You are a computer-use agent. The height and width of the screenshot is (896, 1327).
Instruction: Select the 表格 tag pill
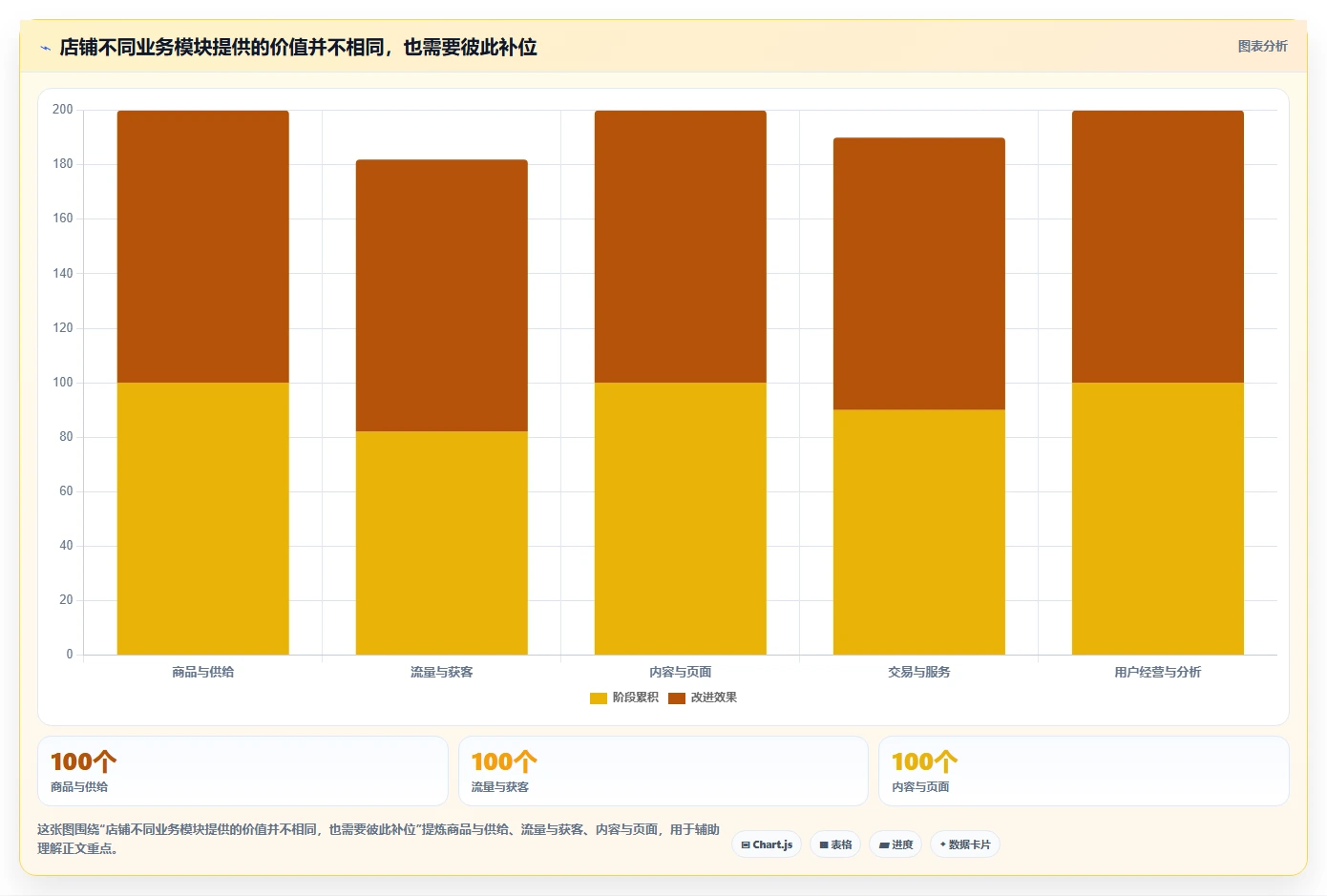point(835,844)
